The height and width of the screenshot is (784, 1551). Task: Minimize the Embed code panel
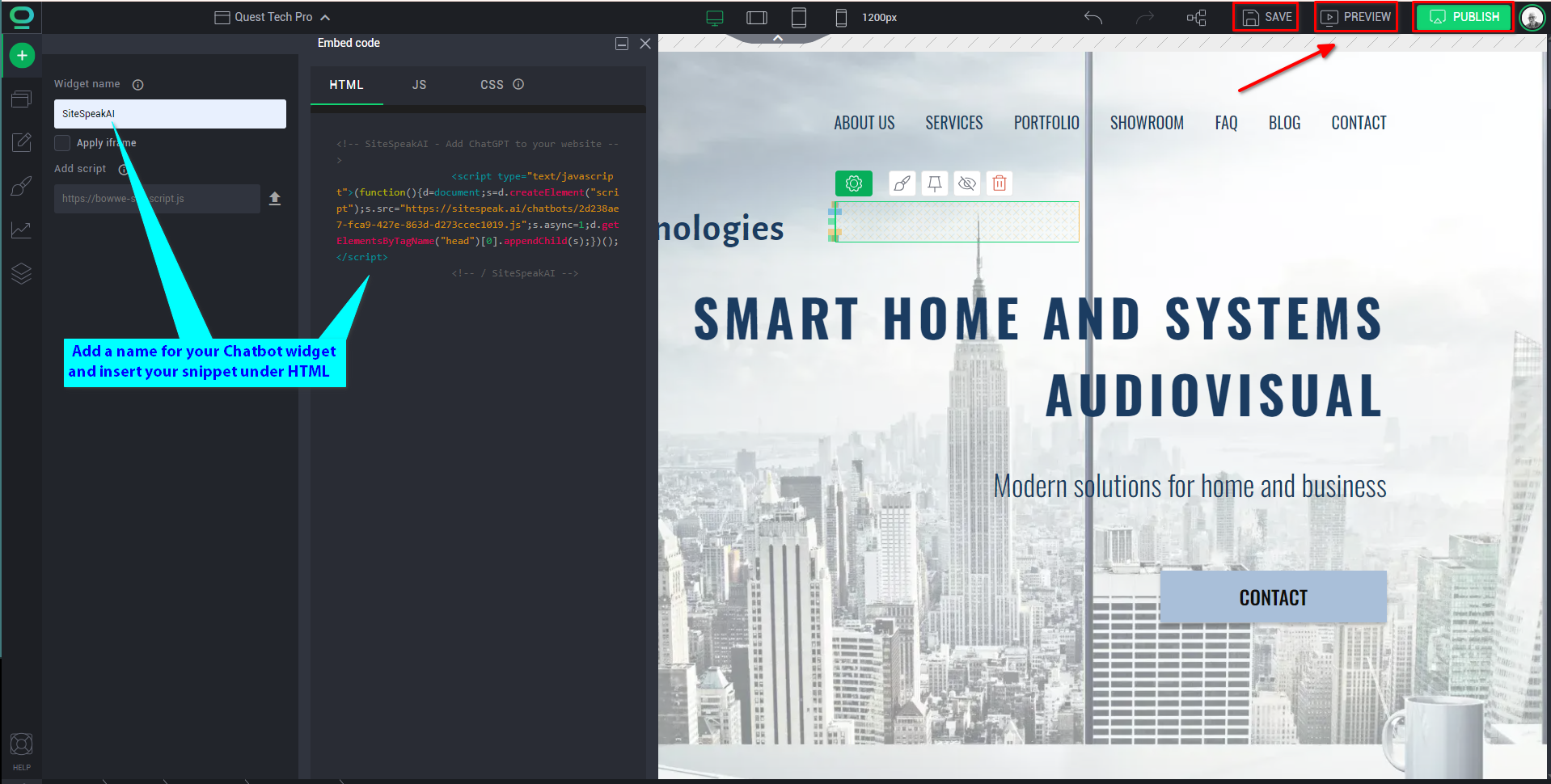622,44
